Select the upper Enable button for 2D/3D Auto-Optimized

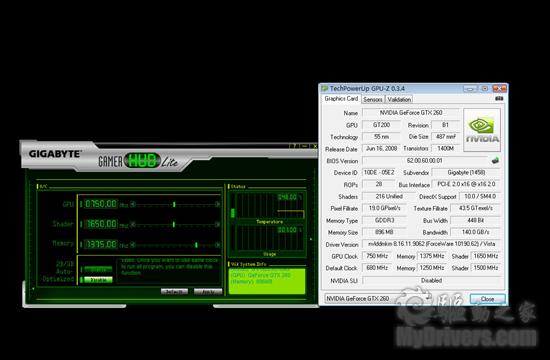(x=98, y=269)
